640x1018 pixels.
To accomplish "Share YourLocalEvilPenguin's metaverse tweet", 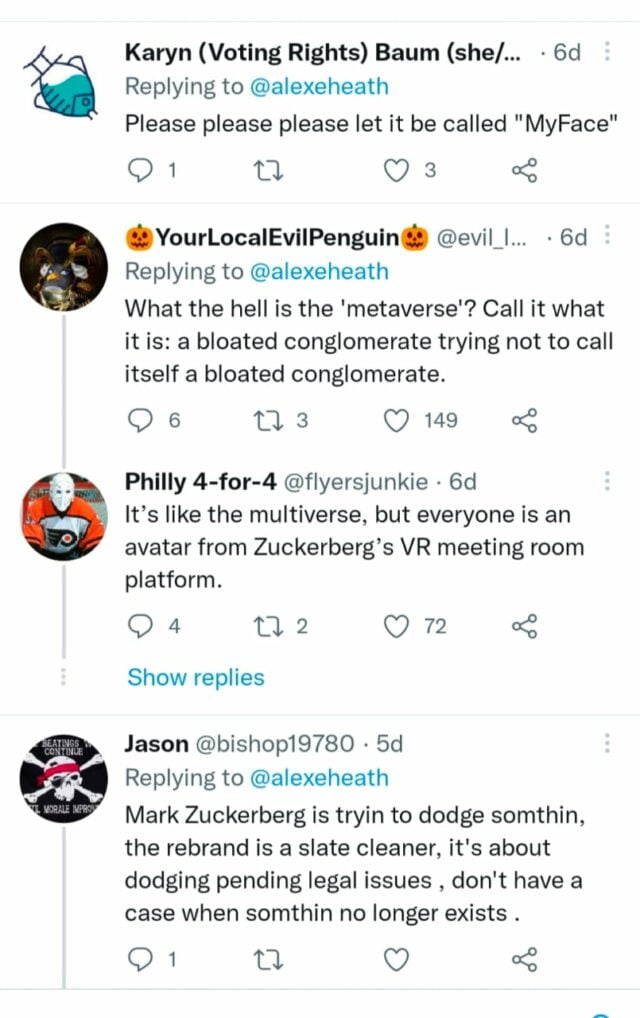I will coord(525,421).
